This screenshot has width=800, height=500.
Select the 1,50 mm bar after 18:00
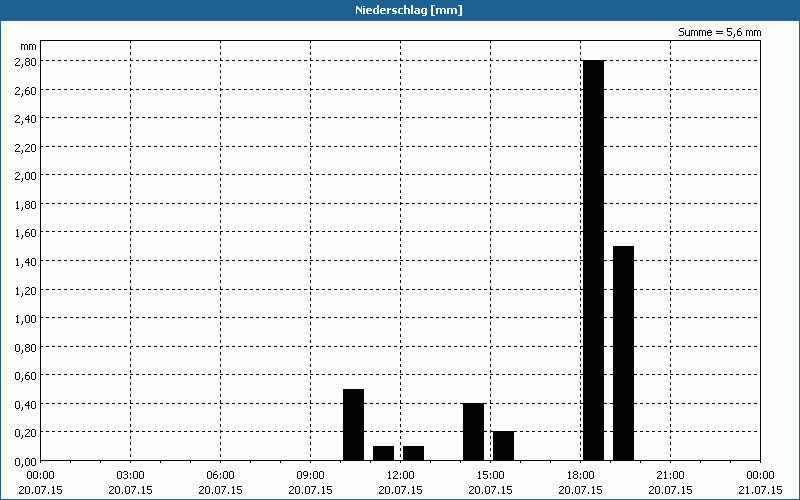[x=623, y=353]
